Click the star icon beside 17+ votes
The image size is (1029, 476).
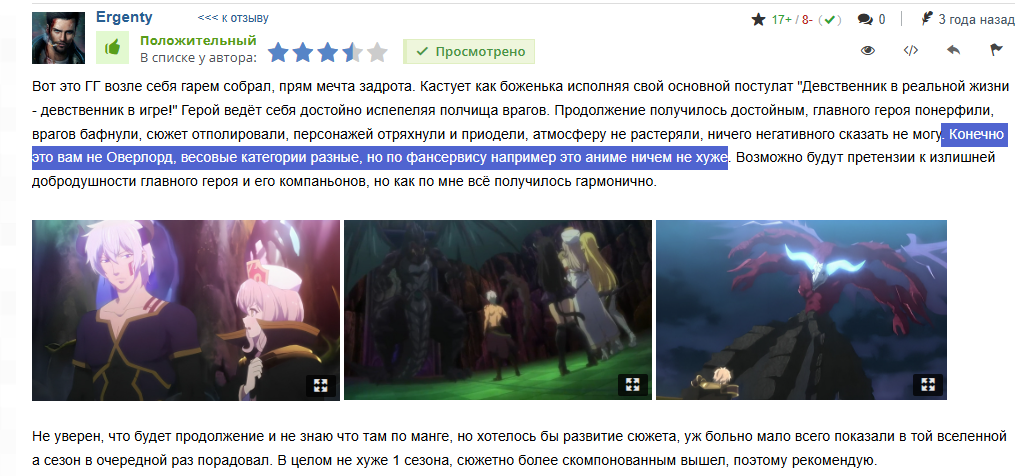point(759,20)
